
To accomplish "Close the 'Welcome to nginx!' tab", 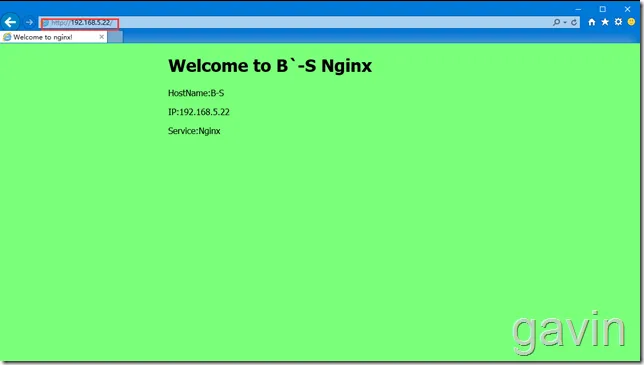I will pos(101,37).
